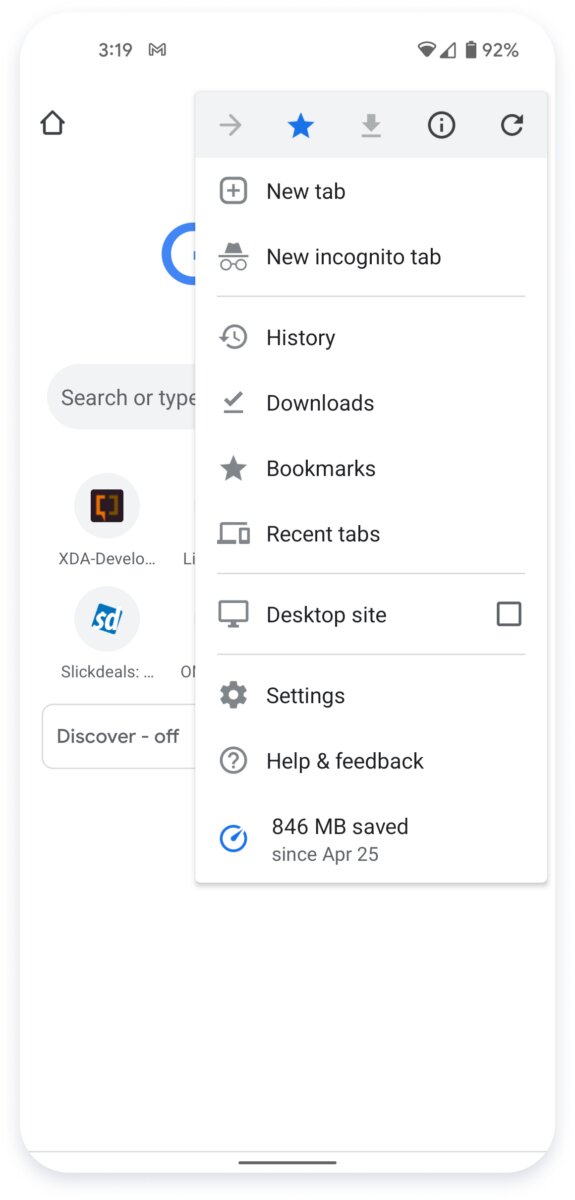Tap the home icon

52,123
